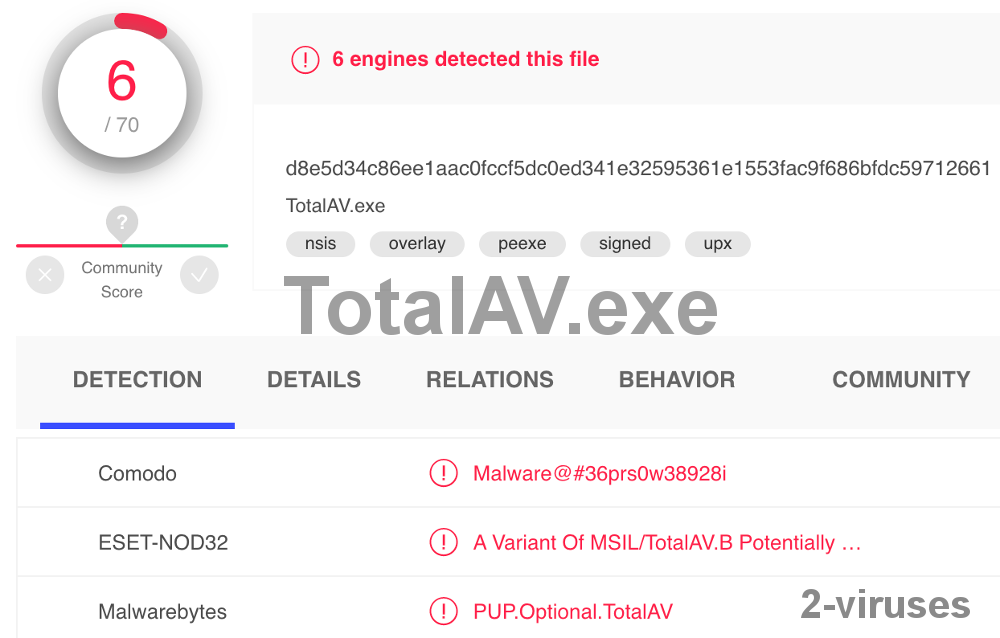Image resolution: width=1000 pixels, height=638 pixels.
Task: Click the alert icon next to Malwarebytes' detection
Action: [444, 611]
